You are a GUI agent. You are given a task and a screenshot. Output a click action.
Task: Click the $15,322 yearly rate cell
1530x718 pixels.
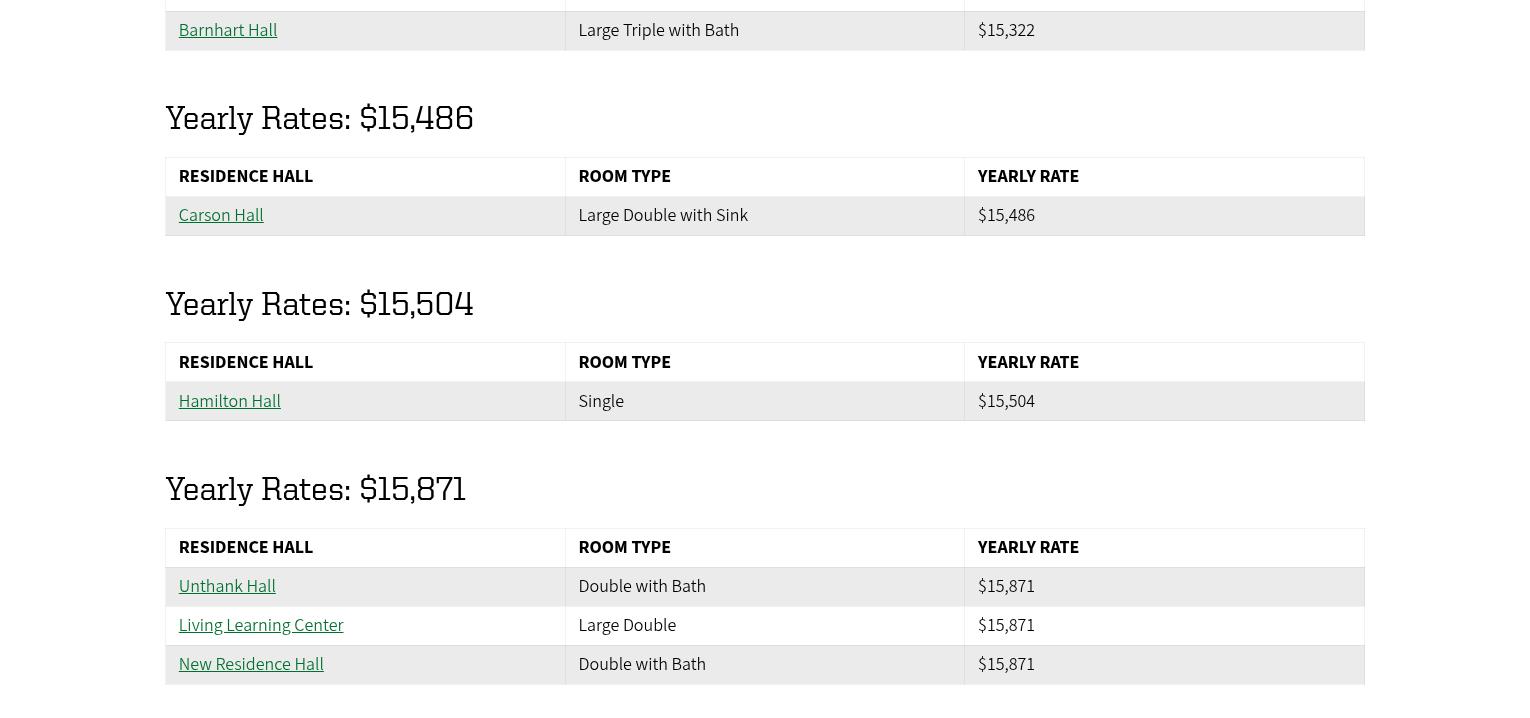(1006, 31)
